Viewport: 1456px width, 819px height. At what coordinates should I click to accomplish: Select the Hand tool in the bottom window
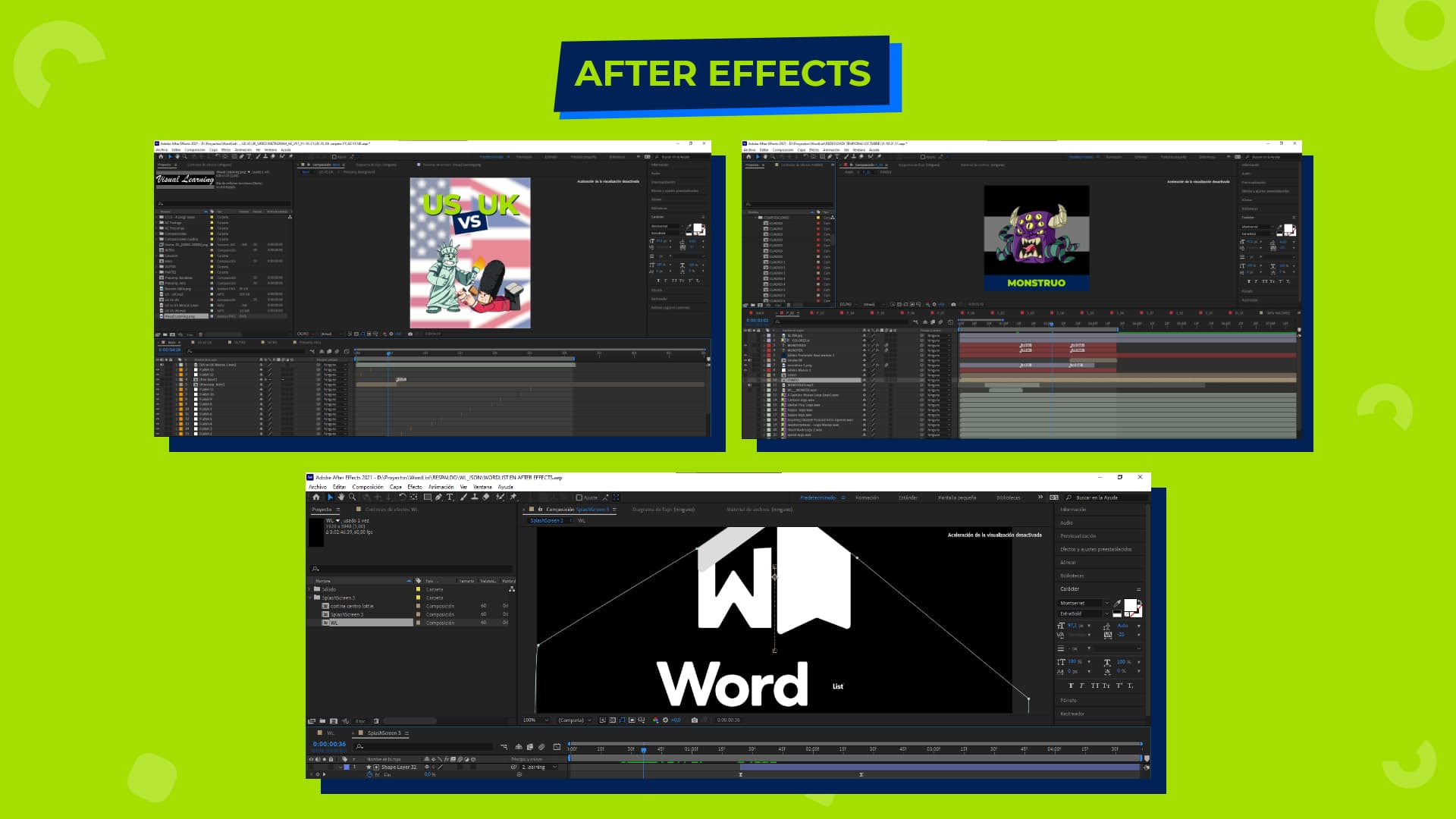point(341,497)
